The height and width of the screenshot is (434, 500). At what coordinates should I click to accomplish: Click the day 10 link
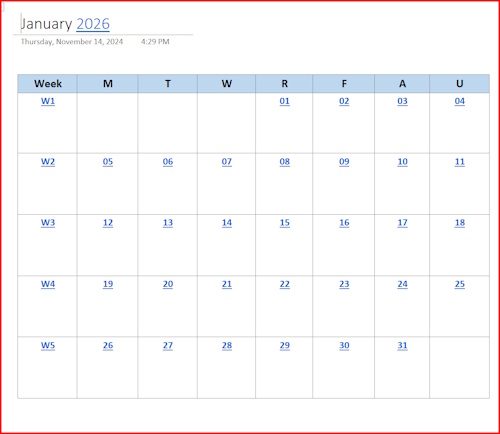click(402, 162)
